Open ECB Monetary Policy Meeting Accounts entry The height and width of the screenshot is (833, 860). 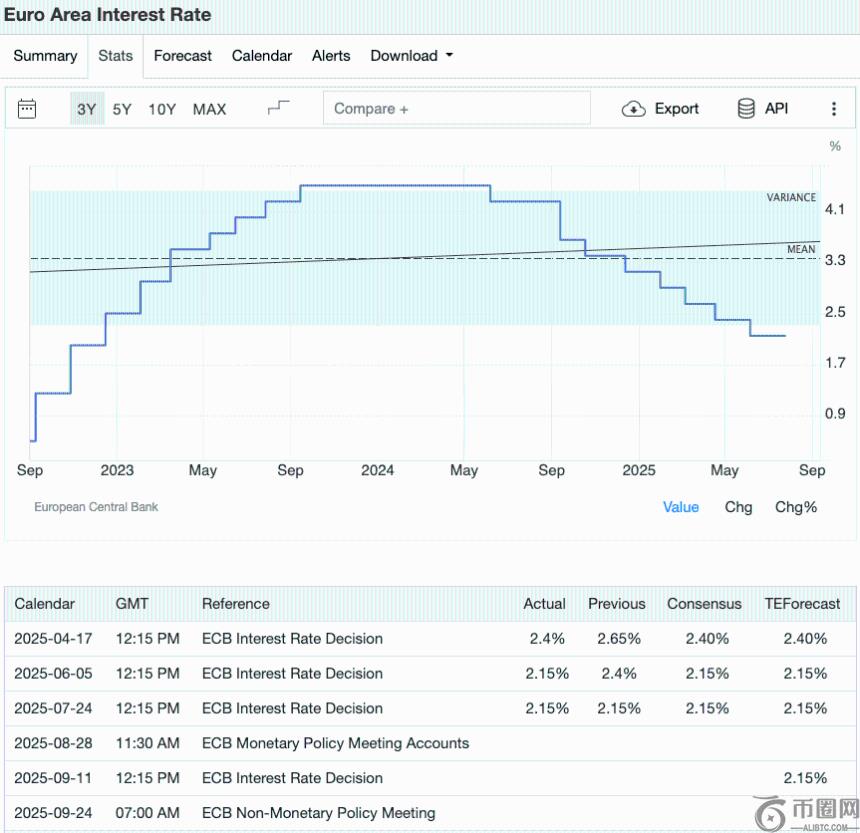coord(335,743)
